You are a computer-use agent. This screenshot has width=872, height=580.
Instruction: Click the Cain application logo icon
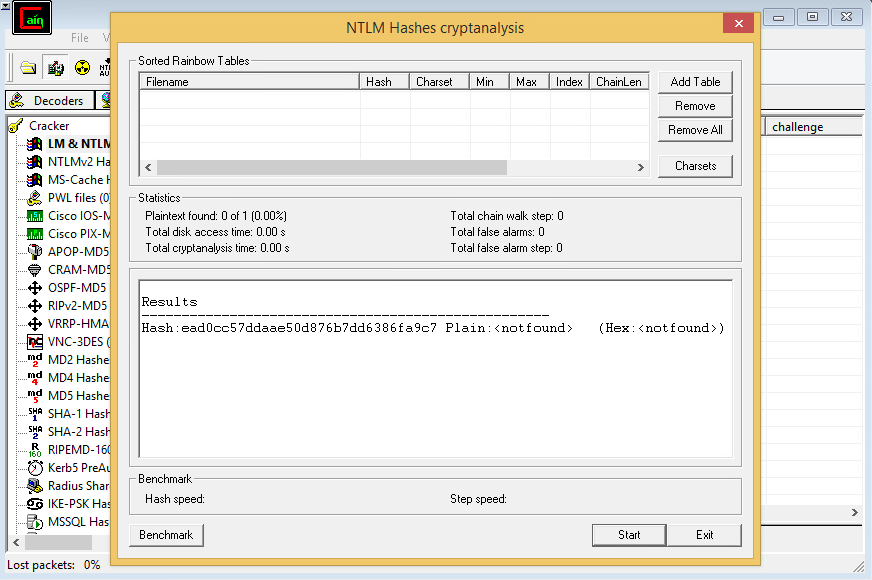[32, 18]
